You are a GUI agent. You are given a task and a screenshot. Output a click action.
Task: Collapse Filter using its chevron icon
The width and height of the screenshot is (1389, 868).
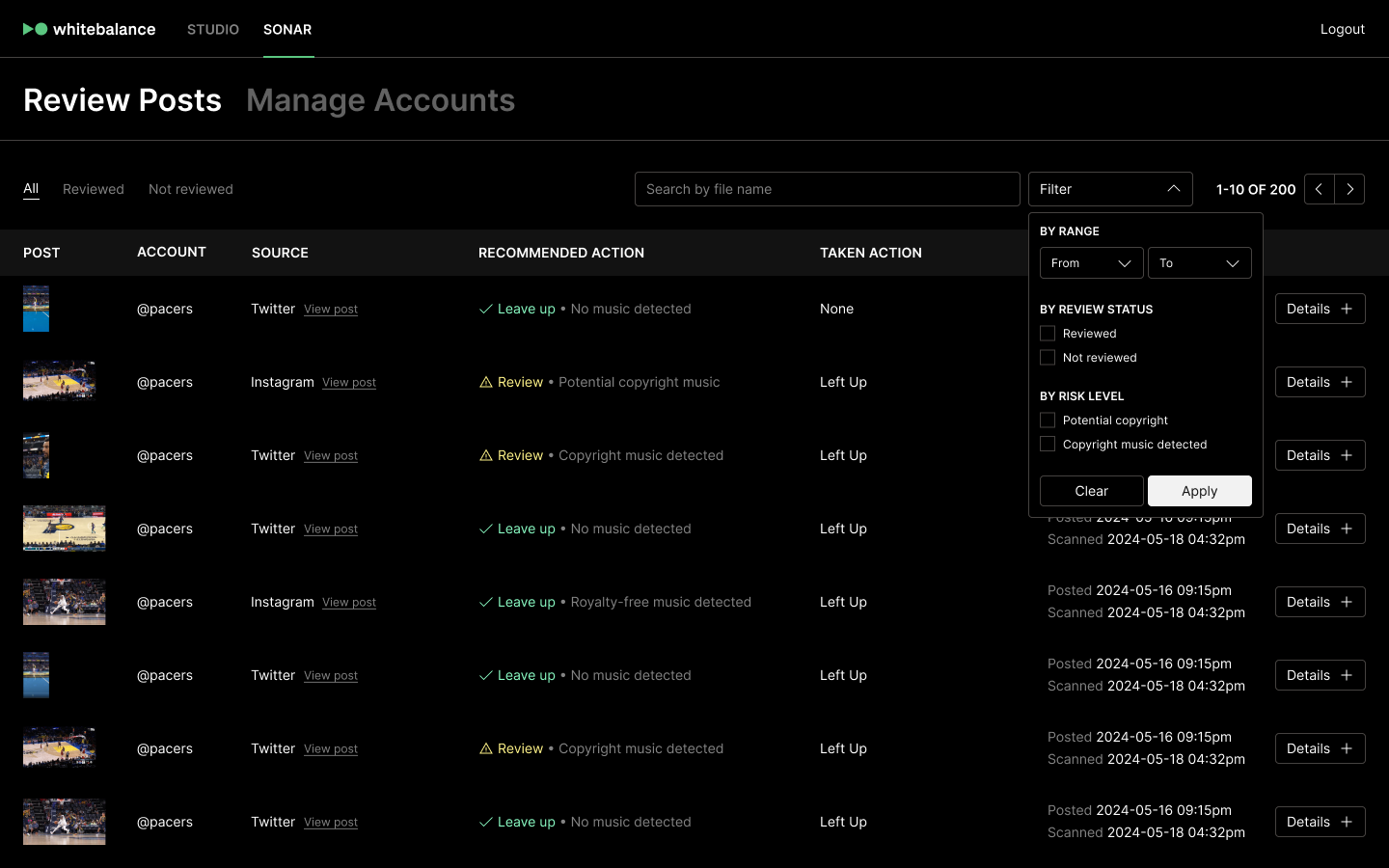click(1173, 189)
